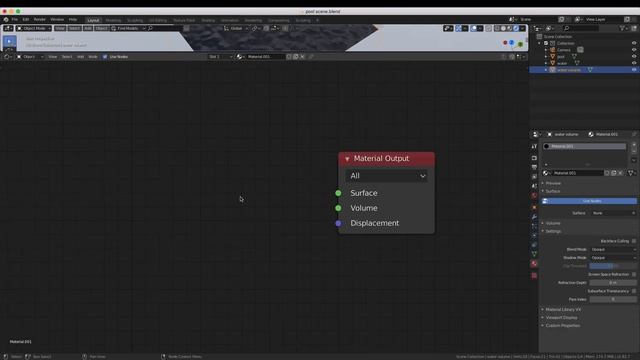Open the Help menu

tap(73, 19)
